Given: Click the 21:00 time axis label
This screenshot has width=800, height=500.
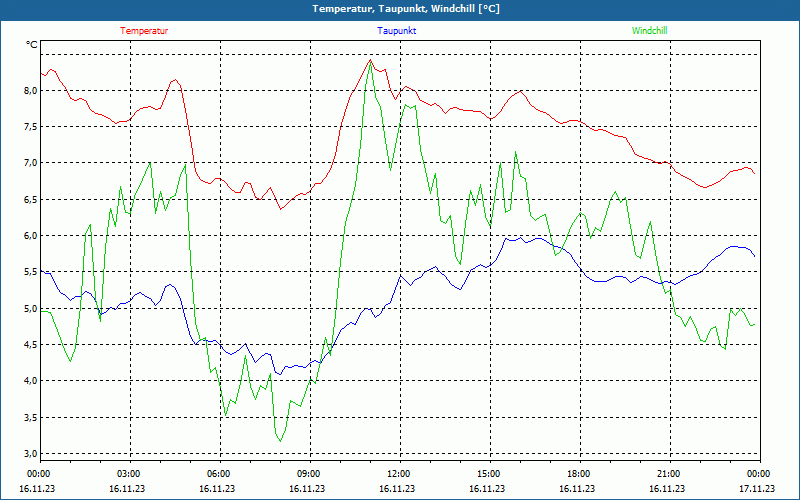Looking at the screenshot, I should click(669, 474).
